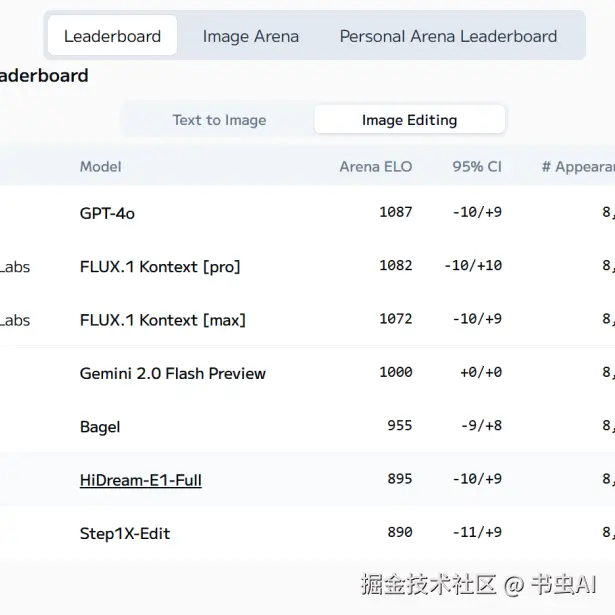This screenshot has width=615, height=615.
Task: Click the Bagel model name
Action: click(x=100, y=427)
